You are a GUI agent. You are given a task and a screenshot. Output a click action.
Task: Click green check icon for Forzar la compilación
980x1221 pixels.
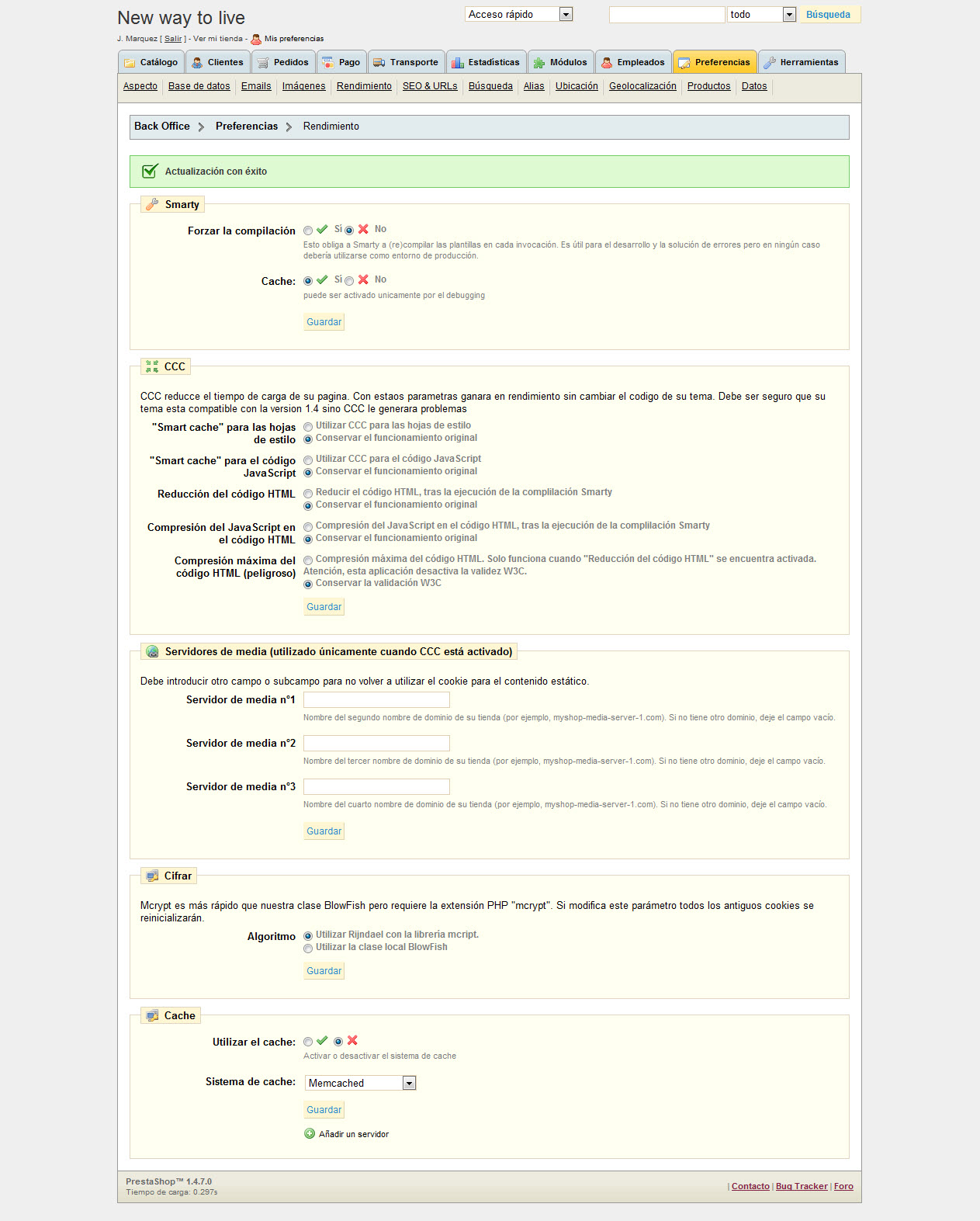pos(322,229)
